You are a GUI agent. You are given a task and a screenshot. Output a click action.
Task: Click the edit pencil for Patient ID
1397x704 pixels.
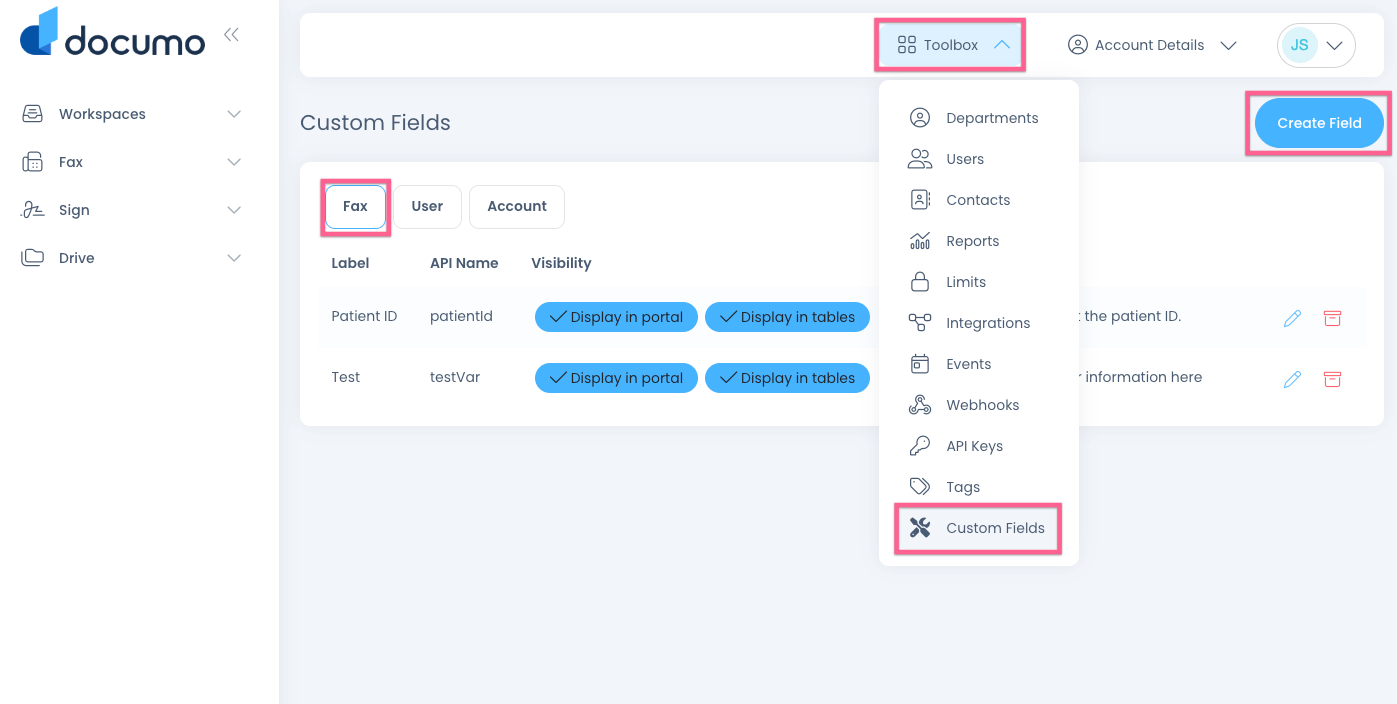[x=1292, y=318]
